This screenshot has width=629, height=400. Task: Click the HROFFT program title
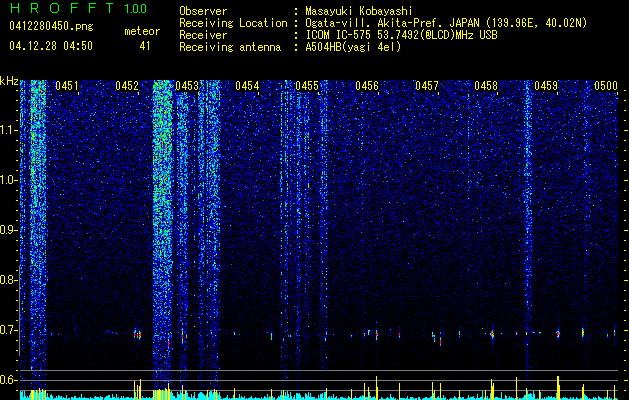pyautogui.click(x=63, y=8)
